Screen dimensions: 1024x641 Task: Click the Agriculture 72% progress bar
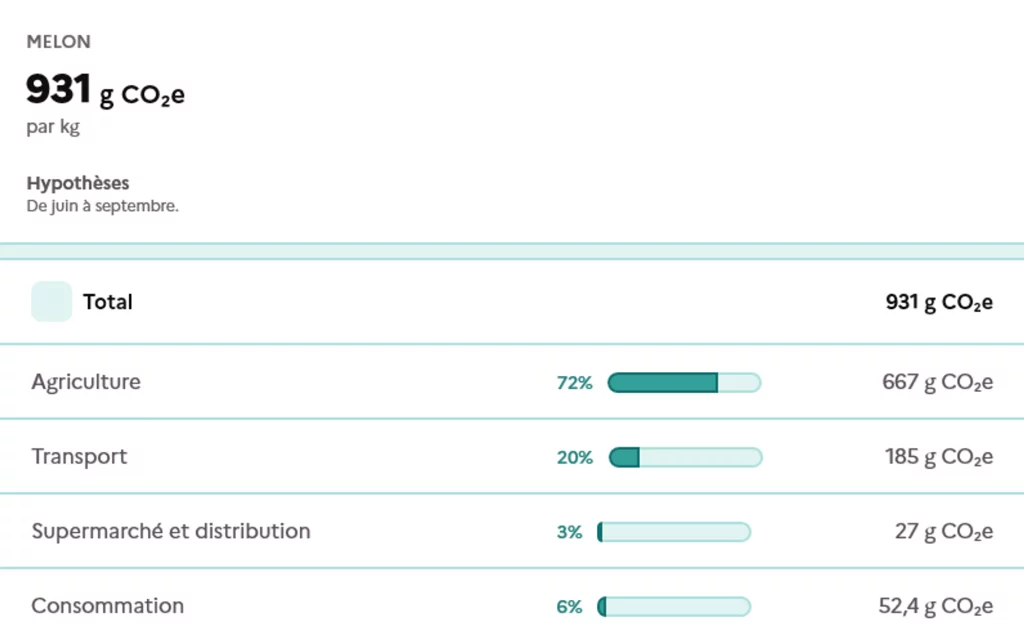coord(684,382)
